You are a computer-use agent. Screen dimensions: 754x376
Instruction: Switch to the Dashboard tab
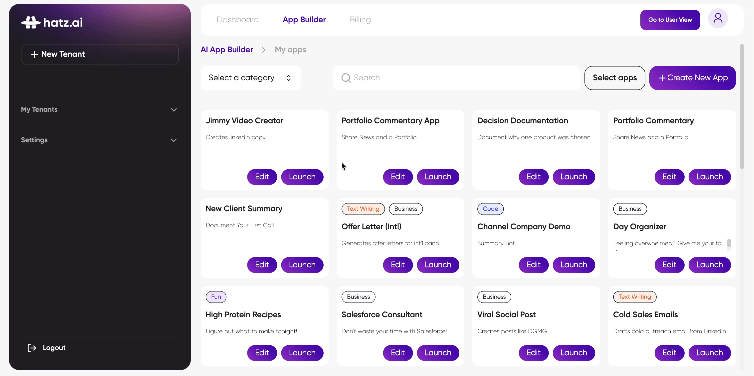pos(238,20)
